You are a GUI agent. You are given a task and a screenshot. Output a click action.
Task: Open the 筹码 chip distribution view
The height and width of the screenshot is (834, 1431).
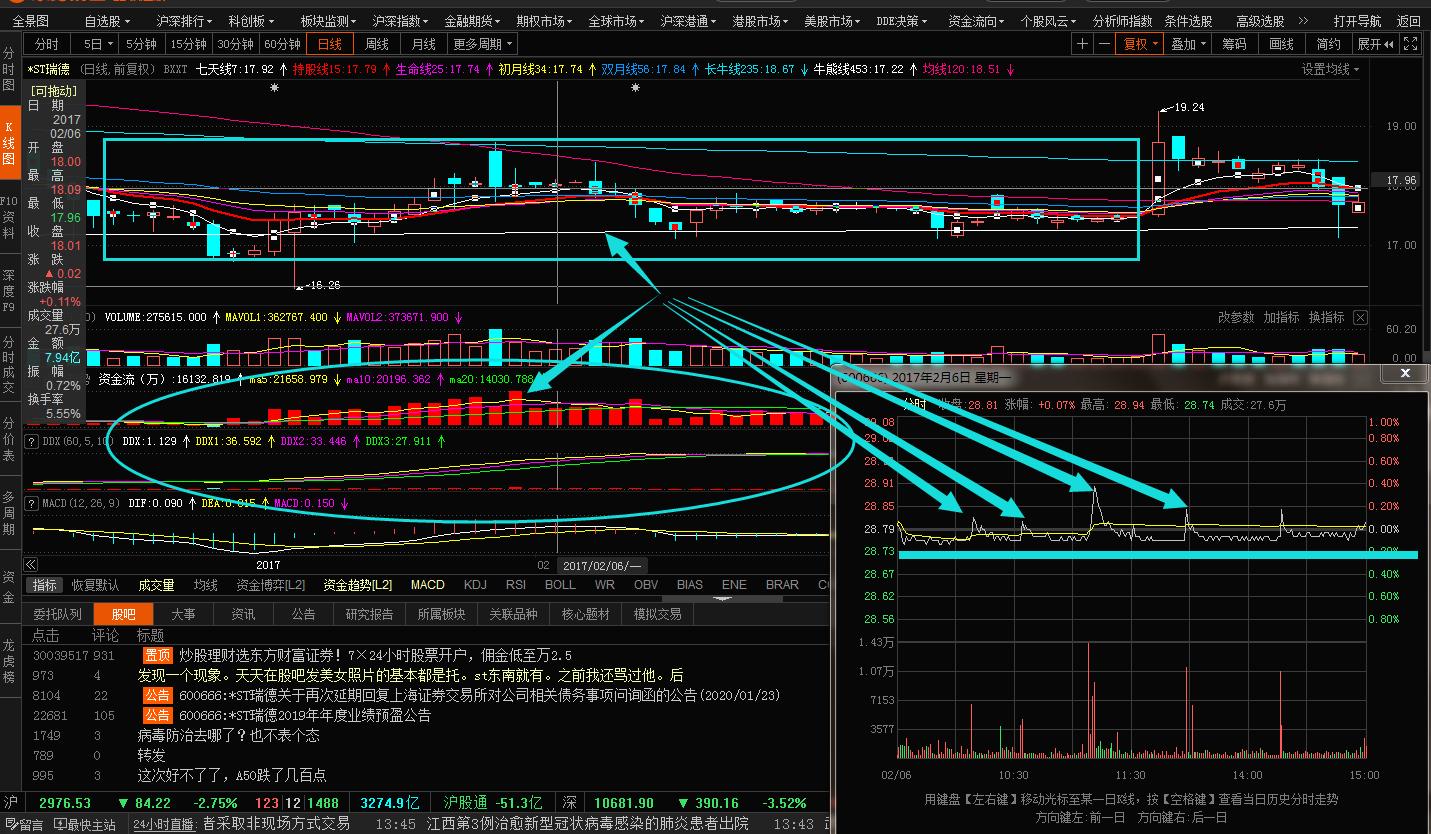(1233, 43)
